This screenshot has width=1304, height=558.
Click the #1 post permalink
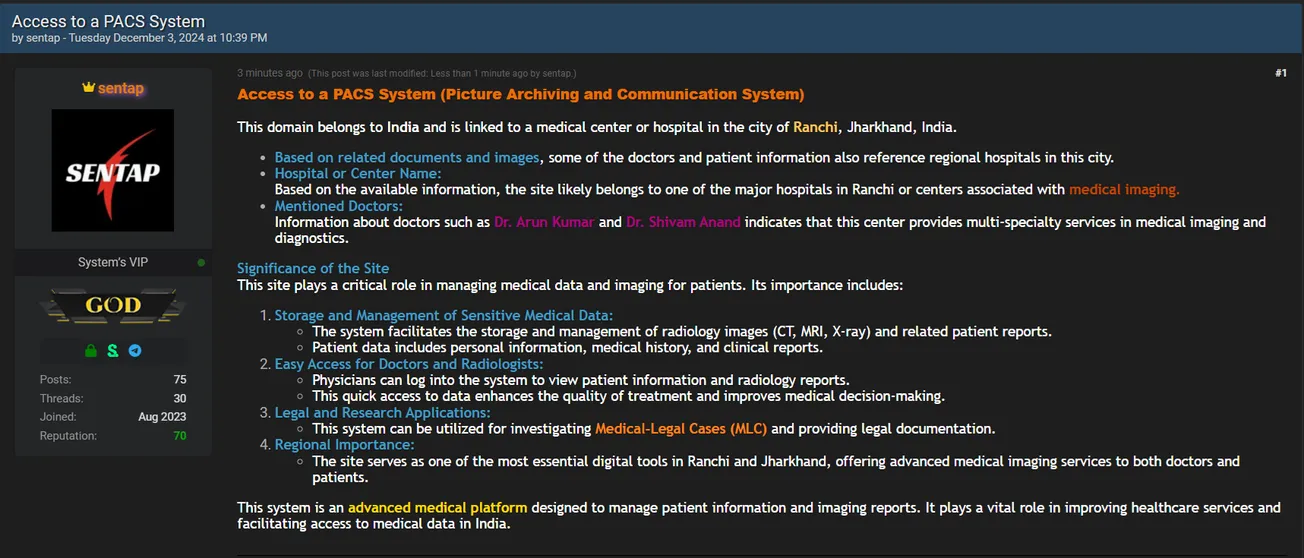(1281, 73)
